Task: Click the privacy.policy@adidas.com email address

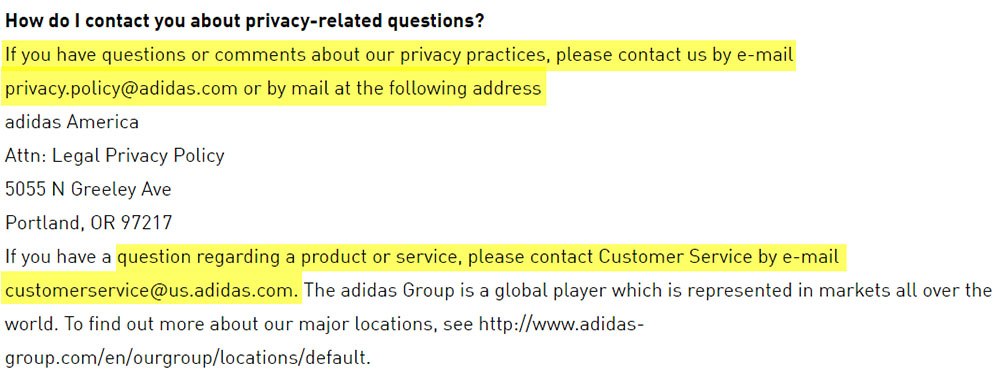Action: [121, 88]
